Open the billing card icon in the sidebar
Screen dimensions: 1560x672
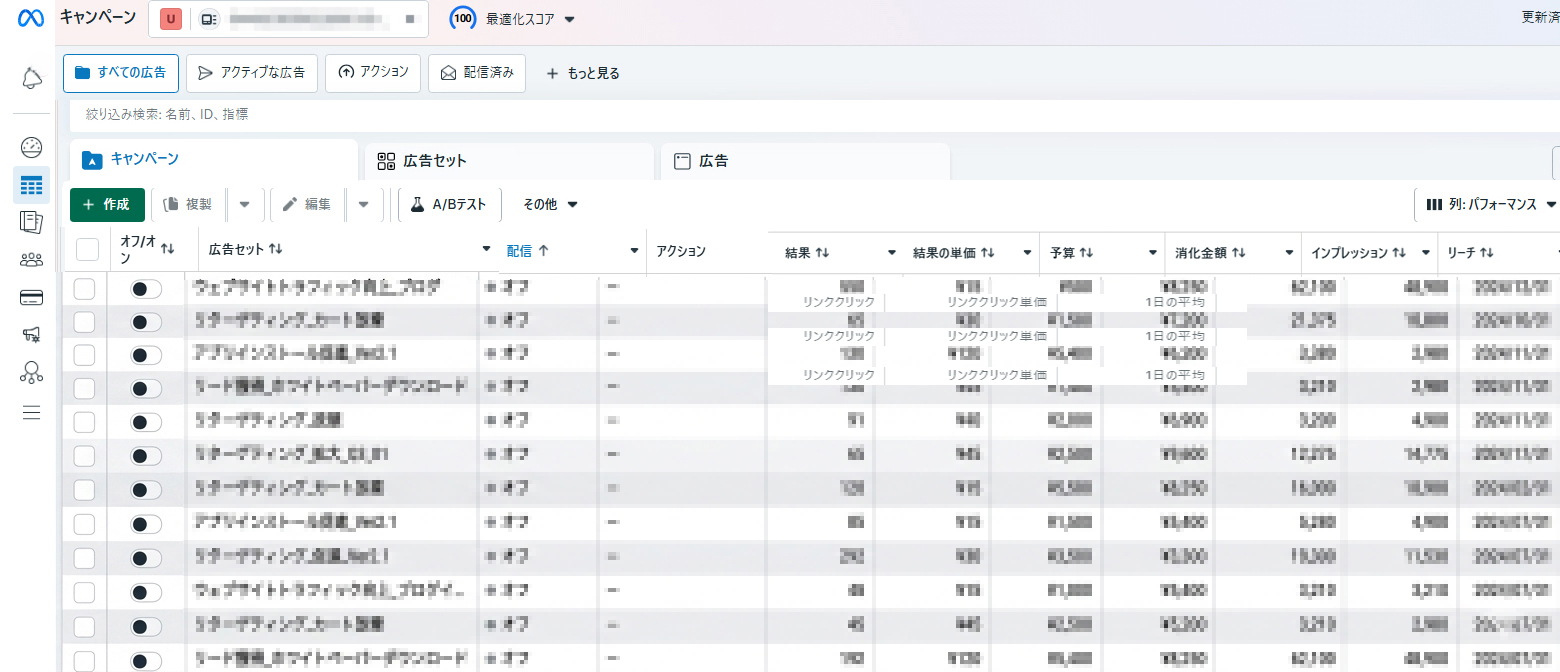click(31, 297)
